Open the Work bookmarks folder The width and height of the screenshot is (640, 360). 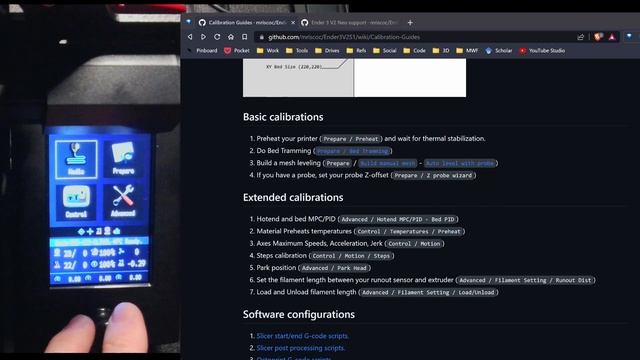click(268, 51)
